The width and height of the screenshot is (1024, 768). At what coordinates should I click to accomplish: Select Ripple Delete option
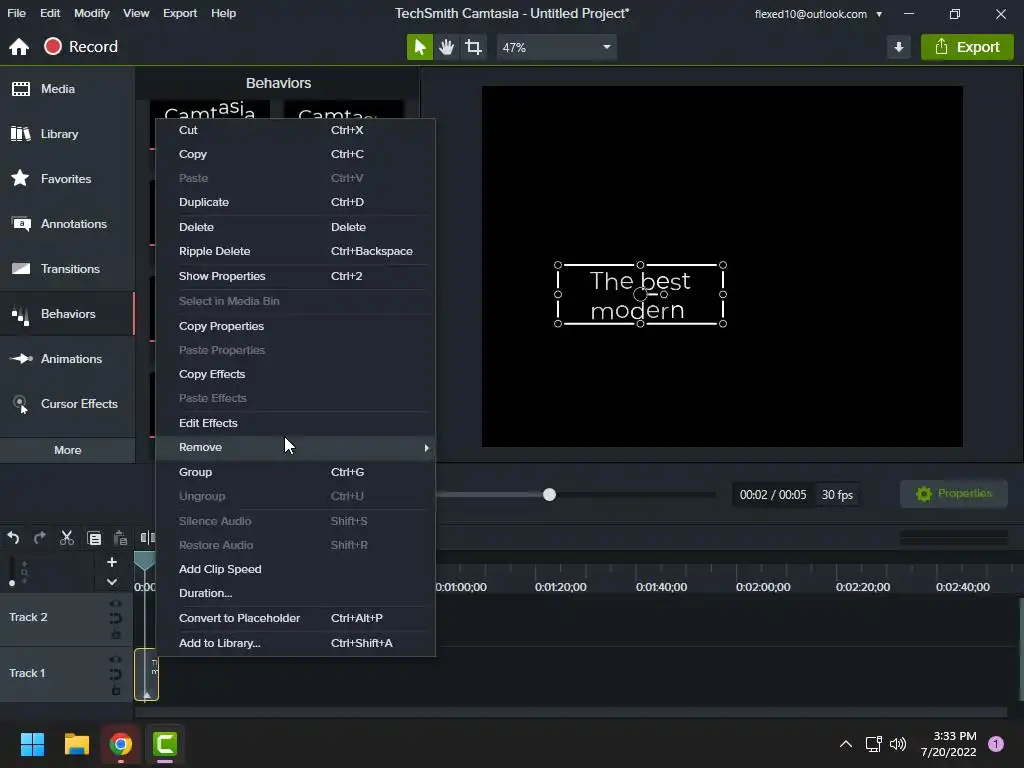[x=295, y=251]
